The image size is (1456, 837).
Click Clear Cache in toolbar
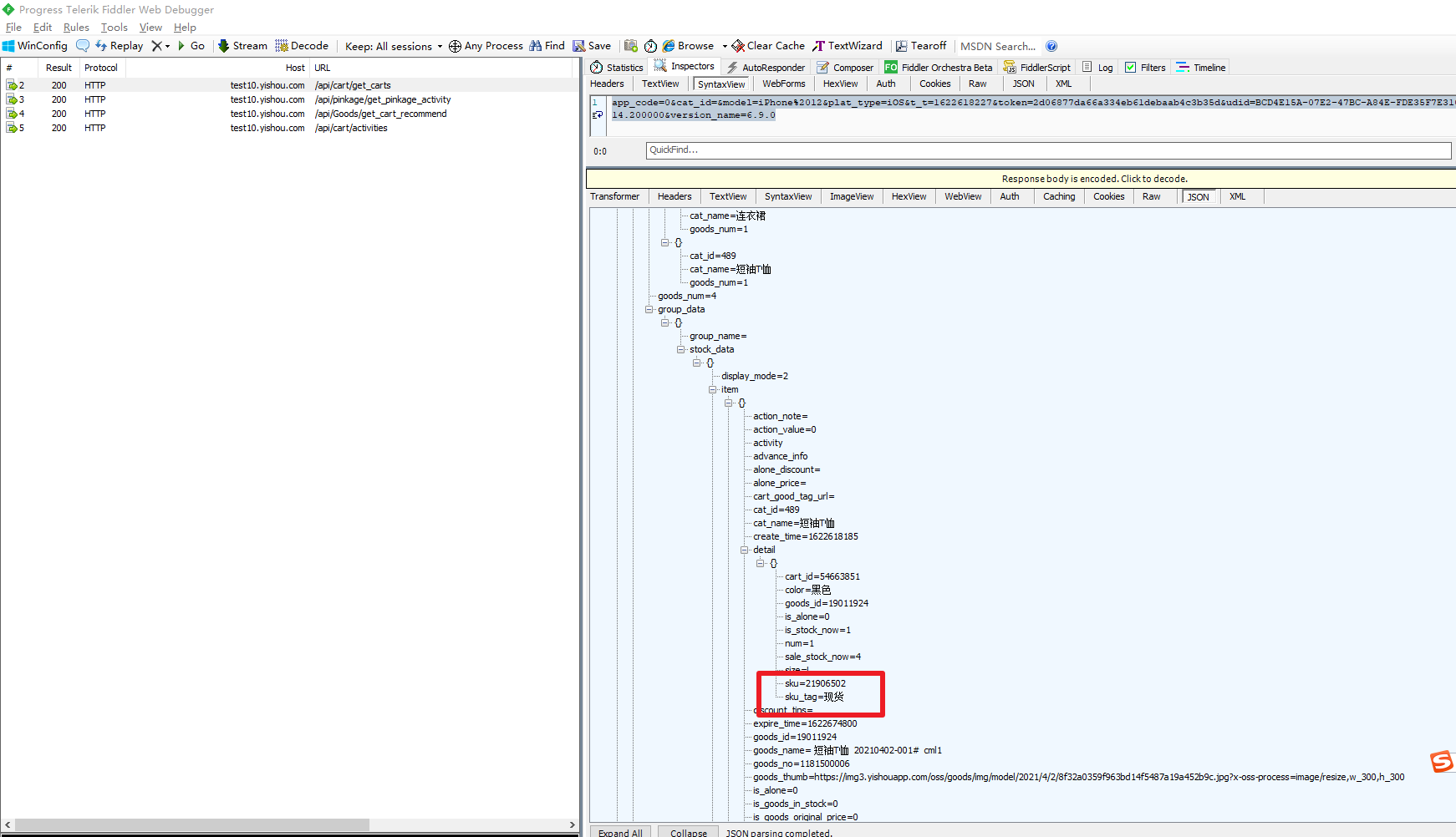click(768, 46)
